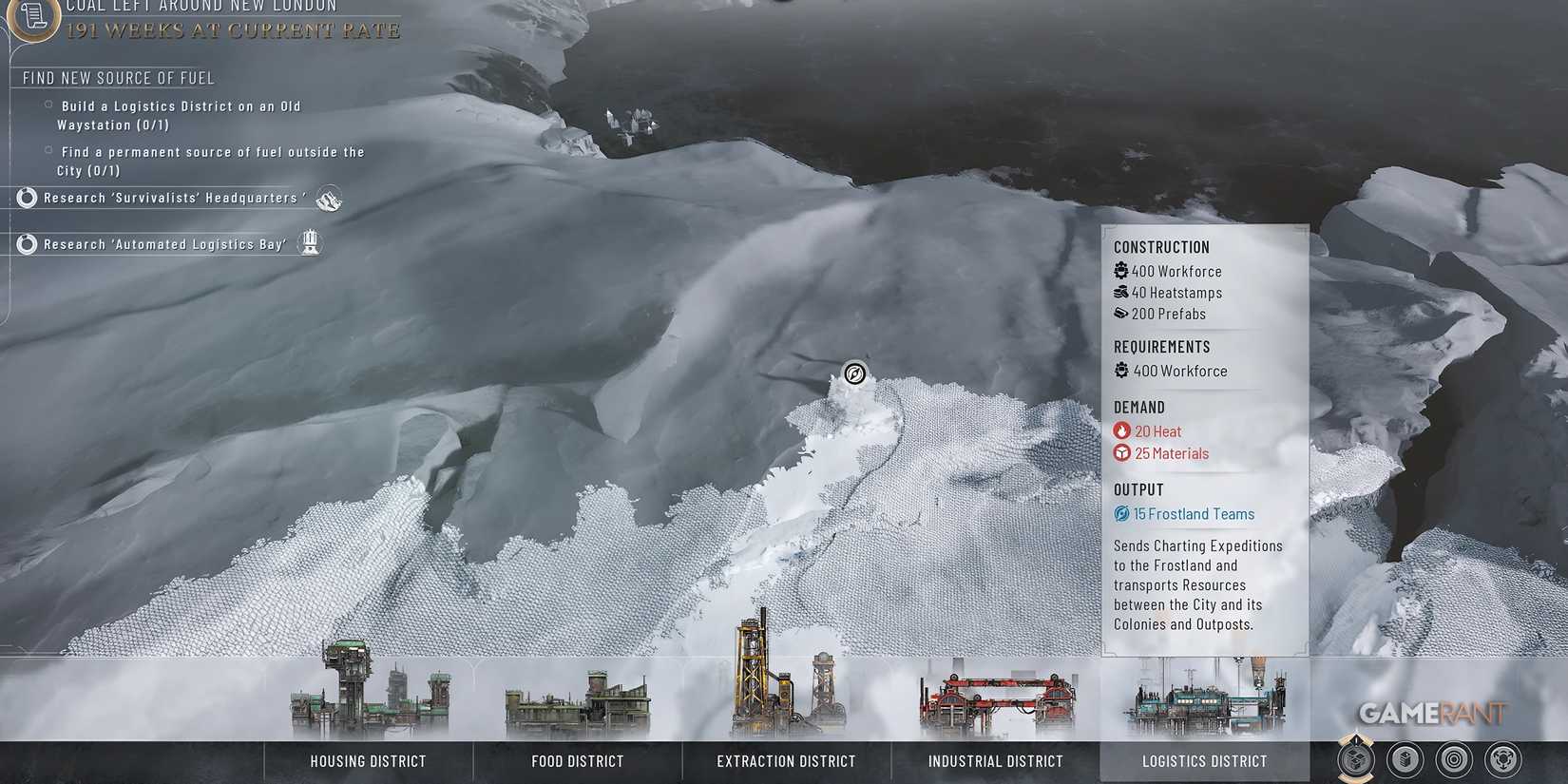The width and height of the screenshot is (1568, 784).
Task: Click the quest scroll icon at top left
Action: point(34,16)
